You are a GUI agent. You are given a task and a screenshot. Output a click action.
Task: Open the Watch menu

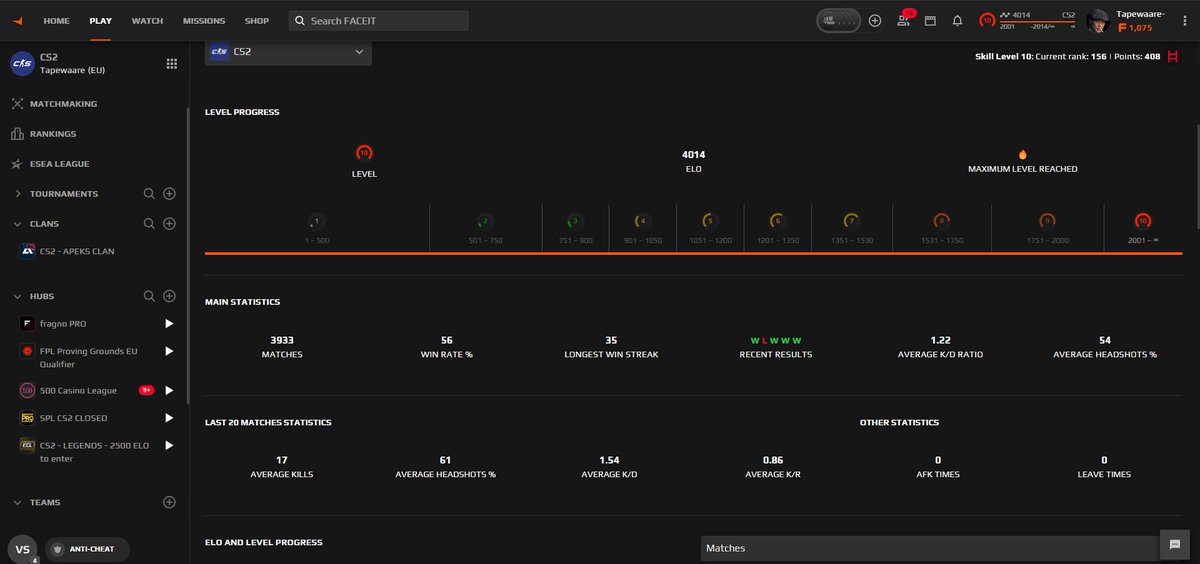147,20
